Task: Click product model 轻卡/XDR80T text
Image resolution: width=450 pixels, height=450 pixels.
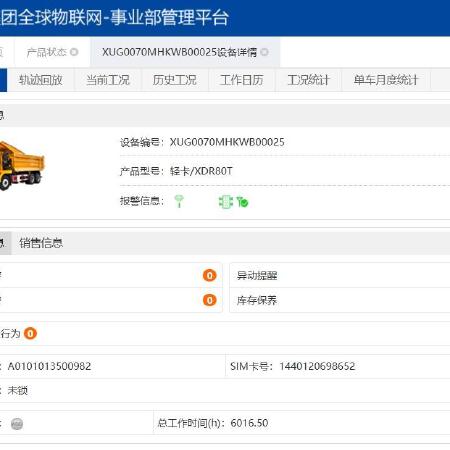Action: (x=201, y=171)
